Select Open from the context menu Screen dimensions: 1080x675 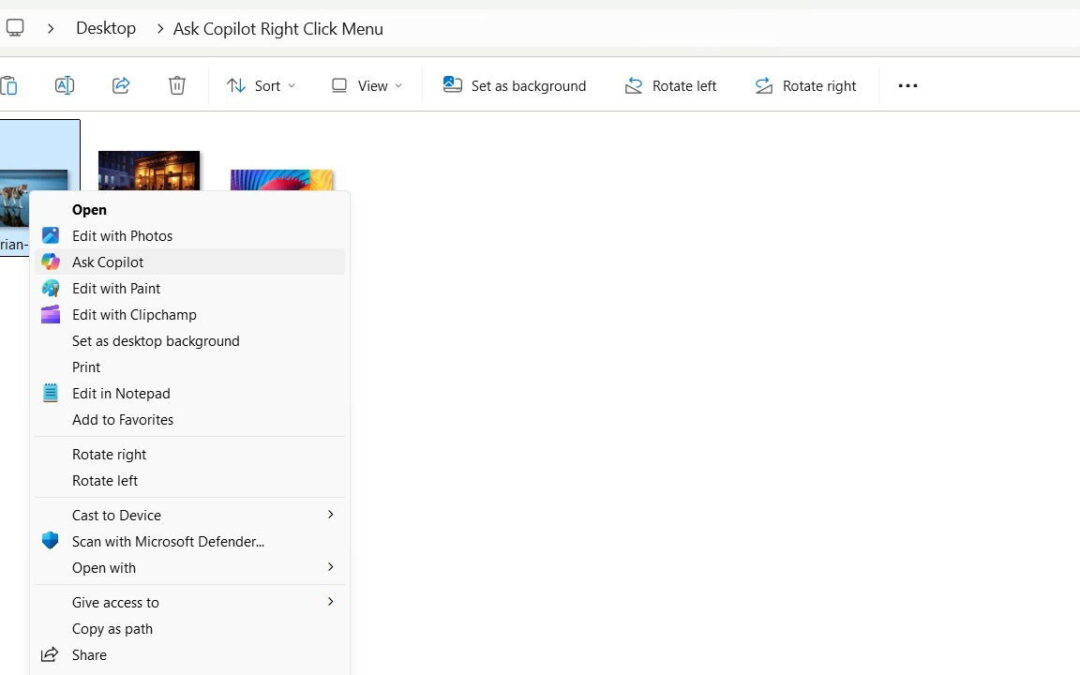tap(89, 209)
